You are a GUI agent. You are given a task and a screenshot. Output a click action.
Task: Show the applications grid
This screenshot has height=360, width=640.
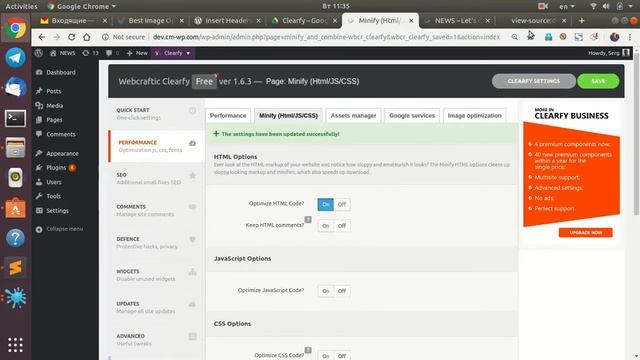16,345
